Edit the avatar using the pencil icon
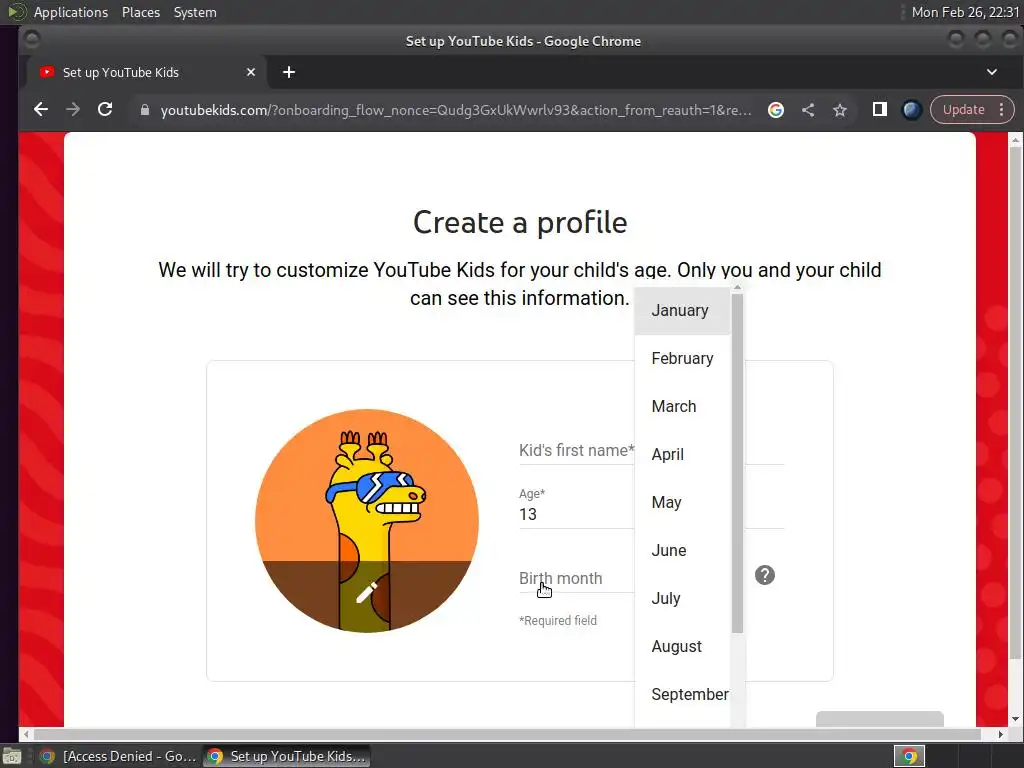The height and width of the screenshot is (768, 1024). pos(366,592)
